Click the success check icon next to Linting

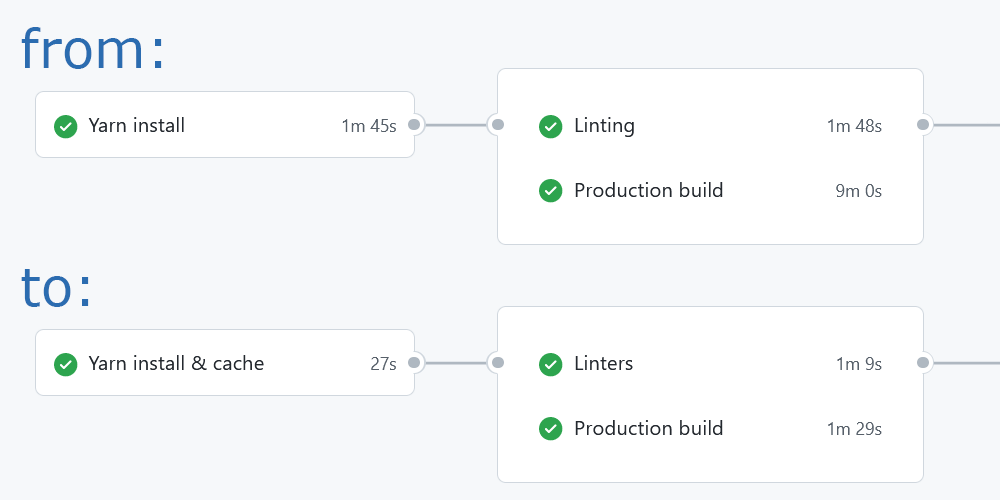pyautogui.click(x=550, y=126)
